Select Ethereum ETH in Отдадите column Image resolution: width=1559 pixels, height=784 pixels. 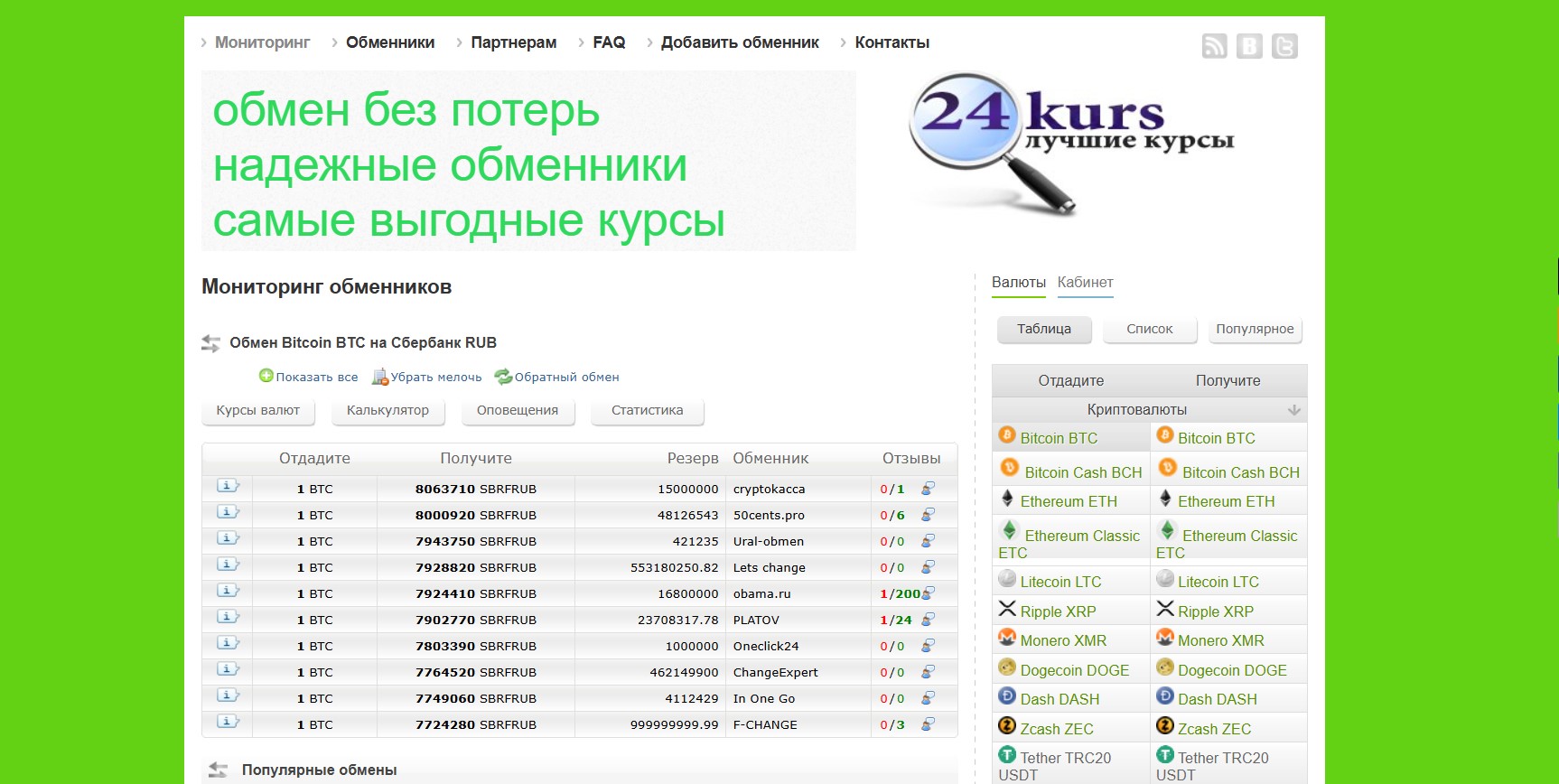(1069, 501)
